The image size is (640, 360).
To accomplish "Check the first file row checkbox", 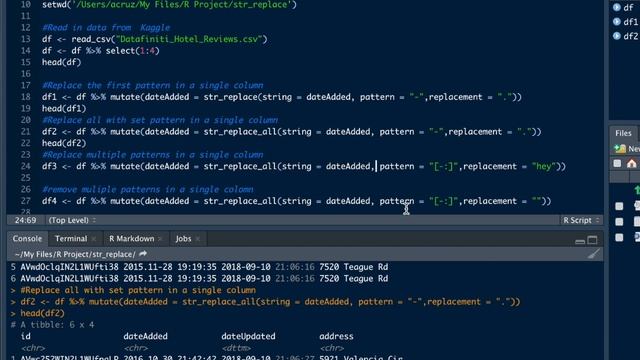I will (x=619, y=206).
